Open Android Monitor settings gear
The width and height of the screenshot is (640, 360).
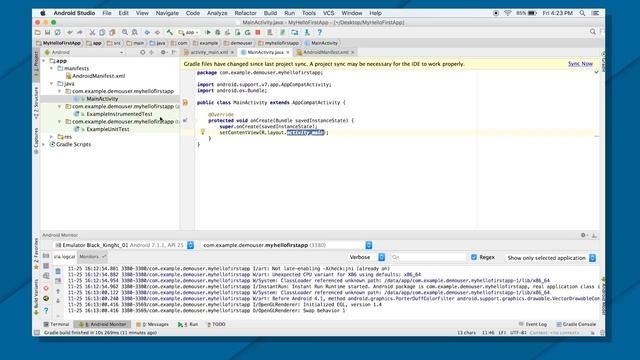pyautogui.click(x=583, y=235)
